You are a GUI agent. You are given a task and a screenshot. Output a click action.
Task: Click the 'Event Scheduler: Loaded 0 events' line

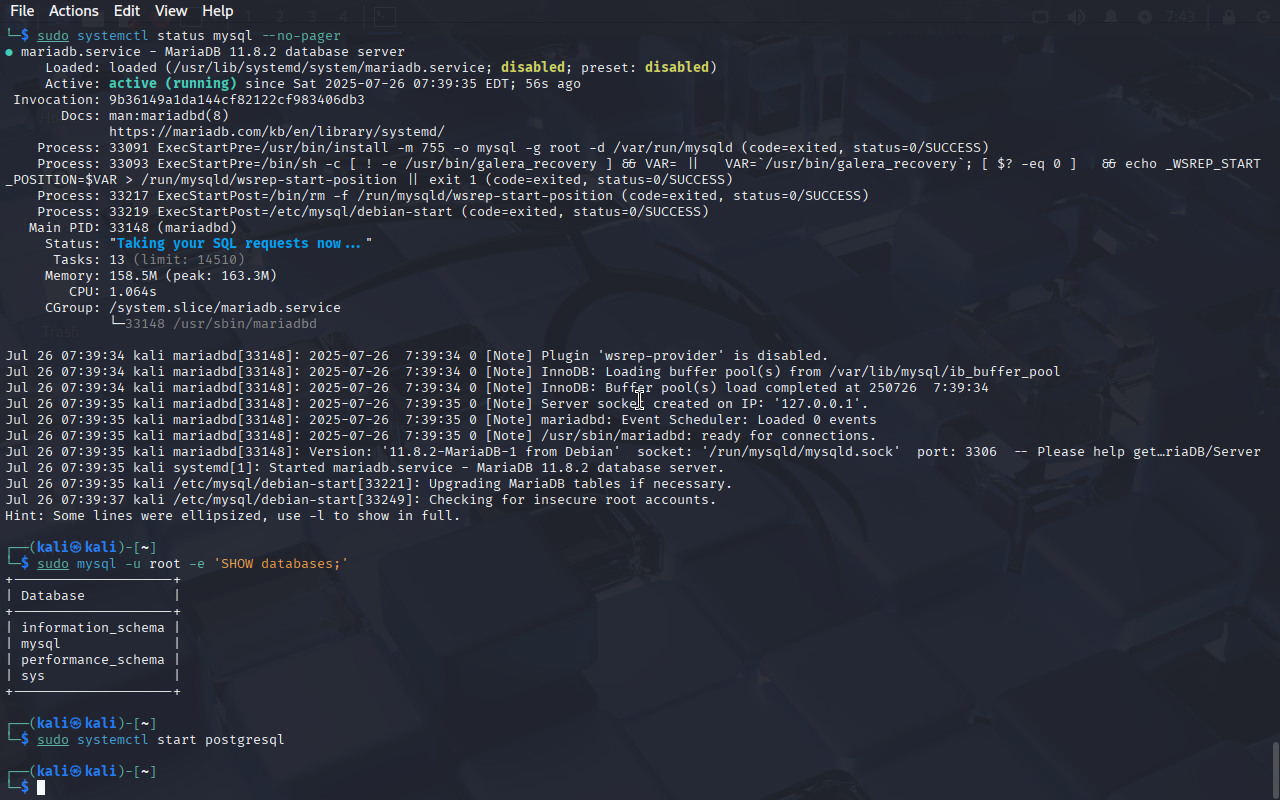[x=441, y=420]
